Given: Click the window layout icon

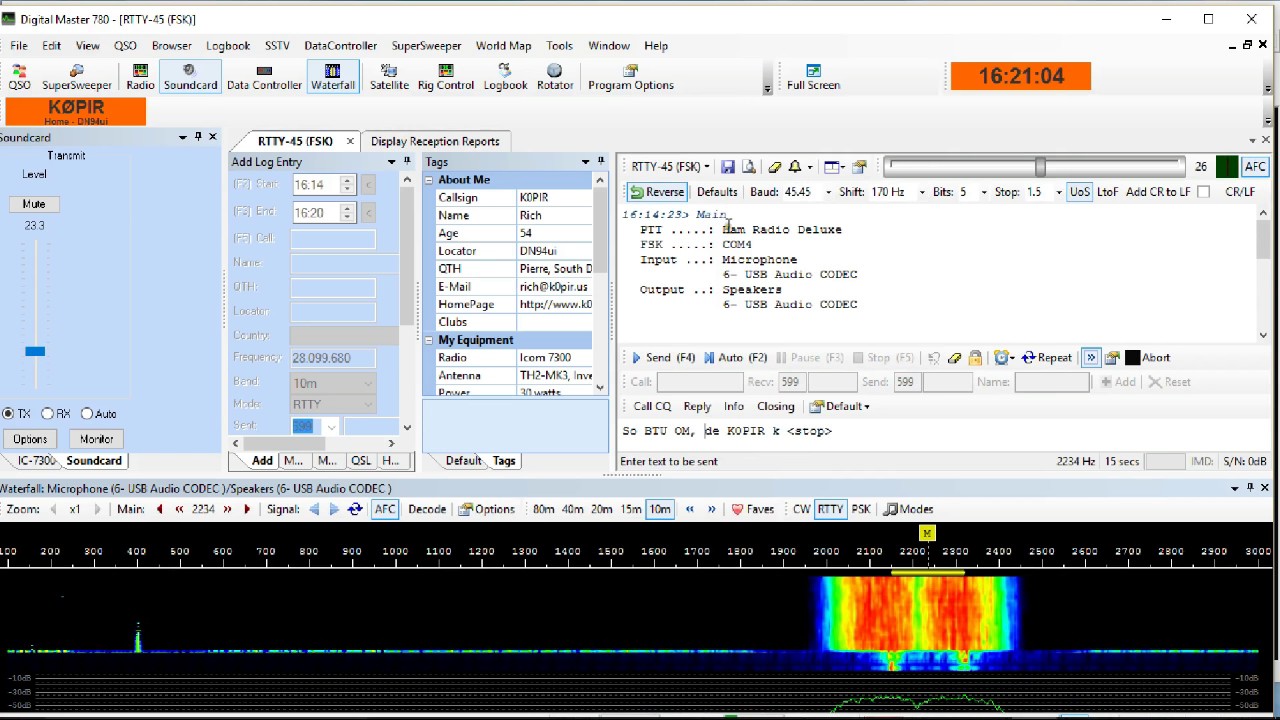Looking at the screenshot, I should click(x=834, y=167).
